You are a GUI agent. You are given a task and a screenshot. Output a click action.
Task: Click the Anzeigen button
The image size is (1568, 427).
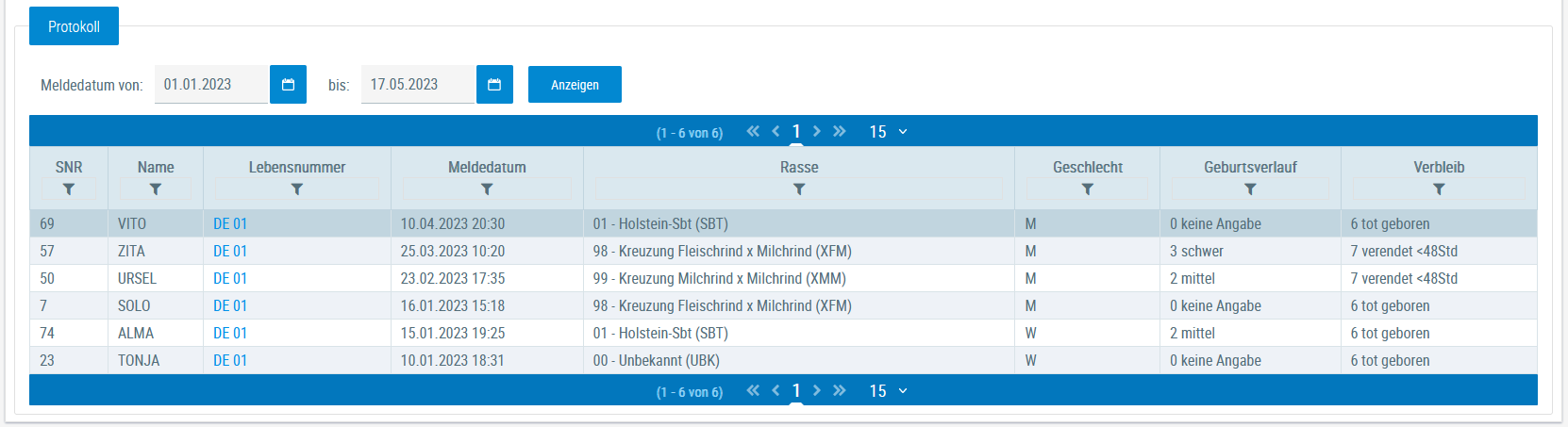coord(575,85)
